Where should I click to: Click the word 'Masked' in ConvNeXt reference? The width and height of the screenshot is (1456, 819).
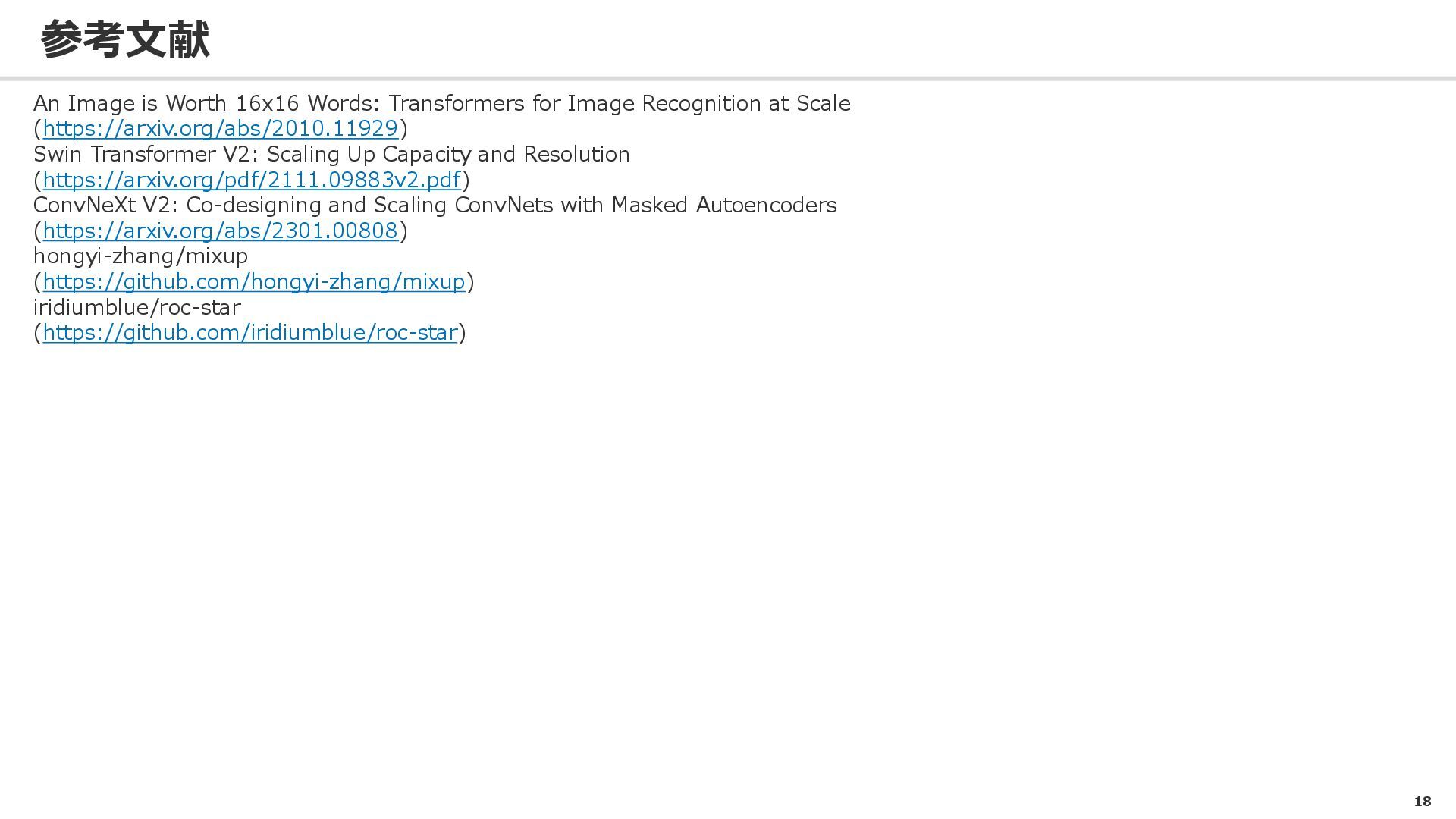coord(649,205)
